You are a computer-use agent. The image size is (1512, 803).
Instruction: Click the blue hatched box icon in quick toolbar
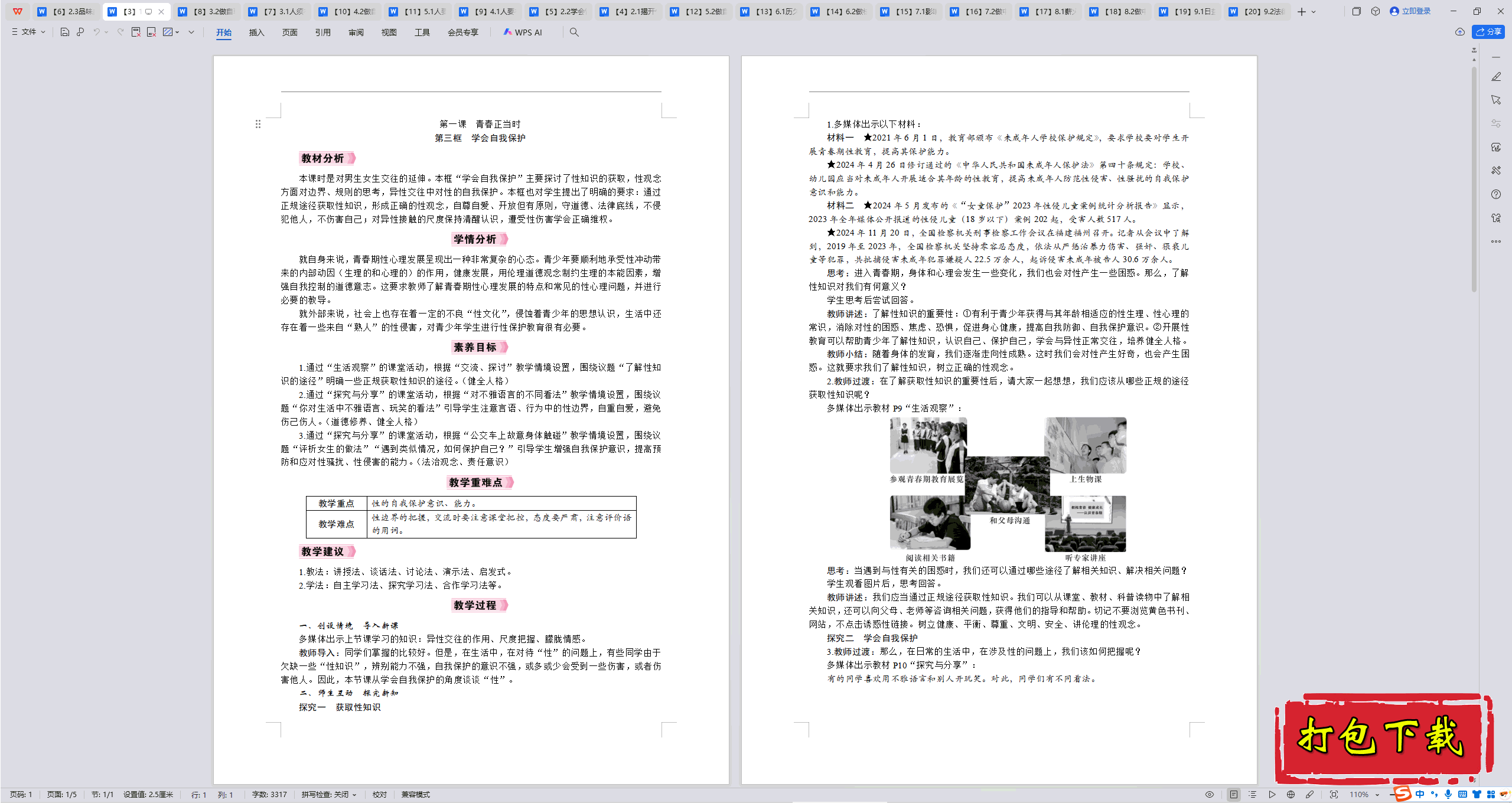[x=168, y=32]
